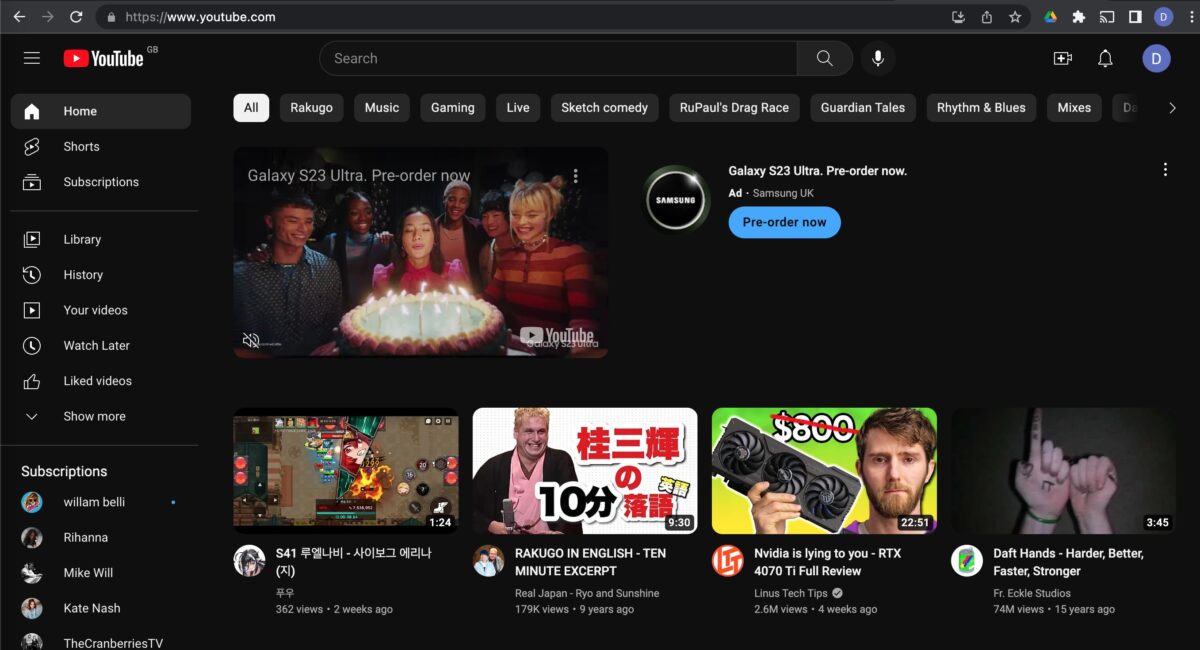Open the hamburger guide menu
The image size is (1200, 650).
click(x=32, y=58)
